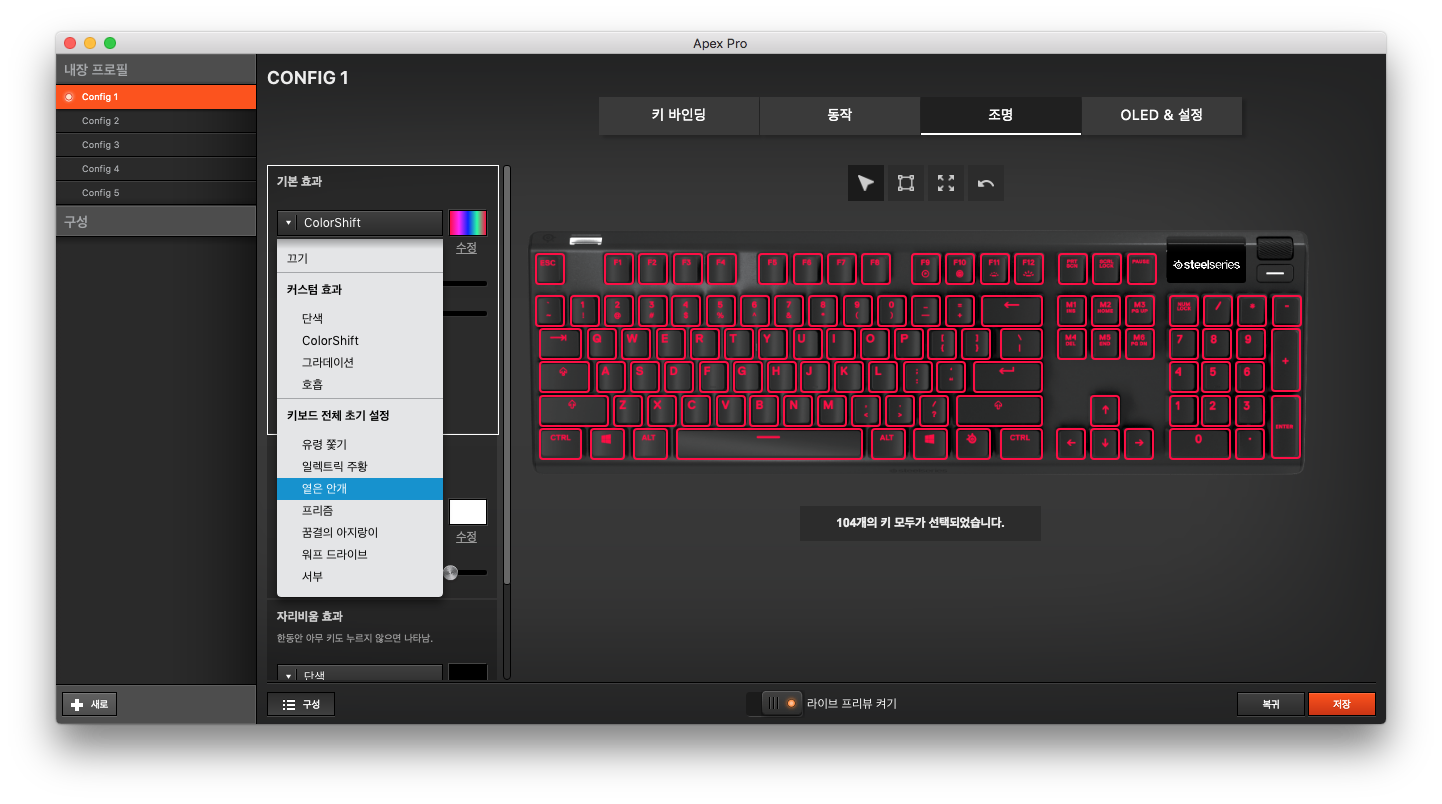Viewport: 1442px width, 804px height.
Task: Click the 구성 configuration button
Action: (301, 704)
